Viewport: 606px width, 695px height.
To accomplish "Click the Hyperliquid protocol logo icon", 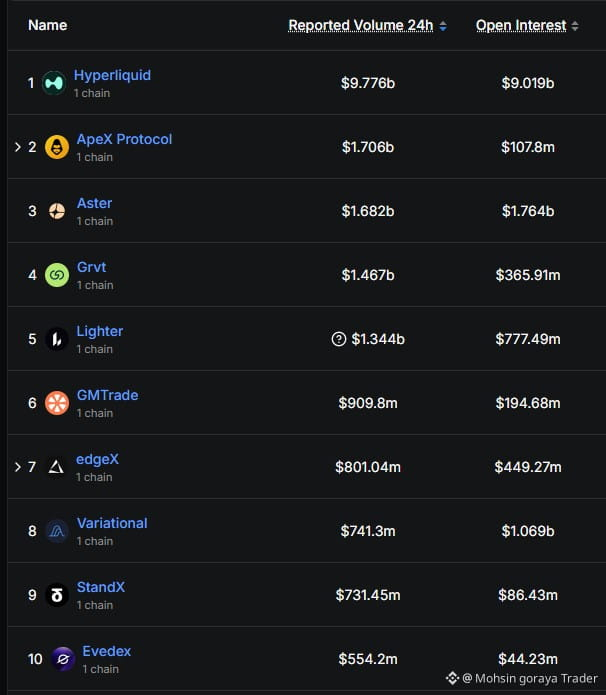I will click(54, 83).
